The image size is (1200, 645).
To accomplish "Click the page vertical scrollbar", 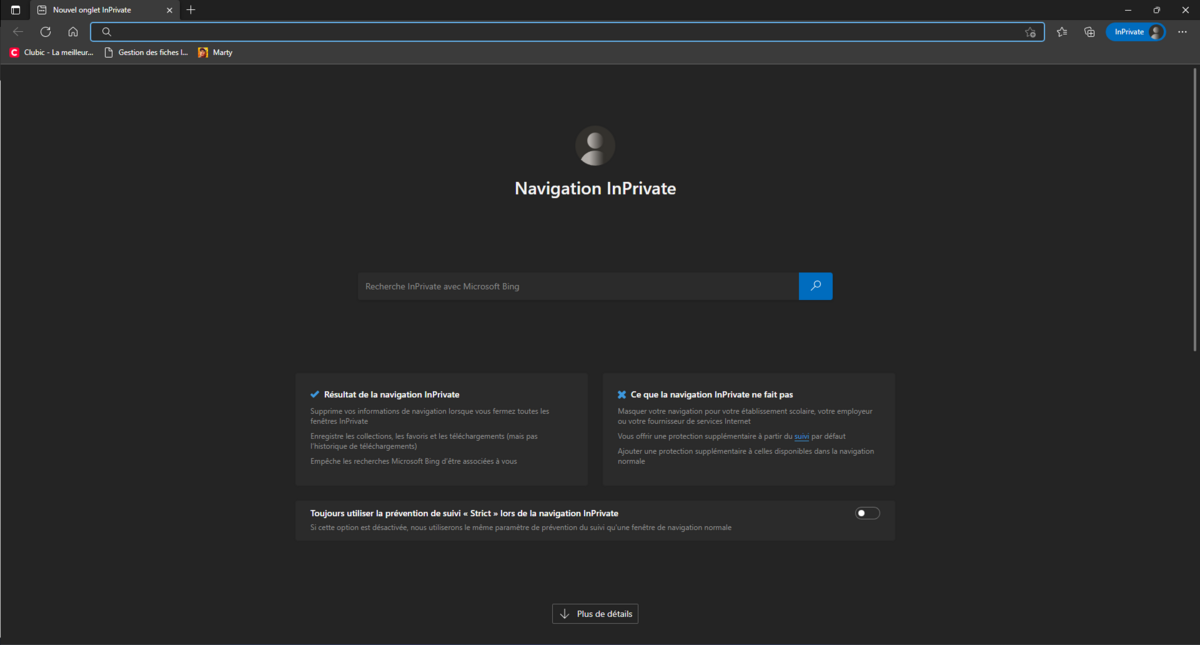I will (1195, 210).
